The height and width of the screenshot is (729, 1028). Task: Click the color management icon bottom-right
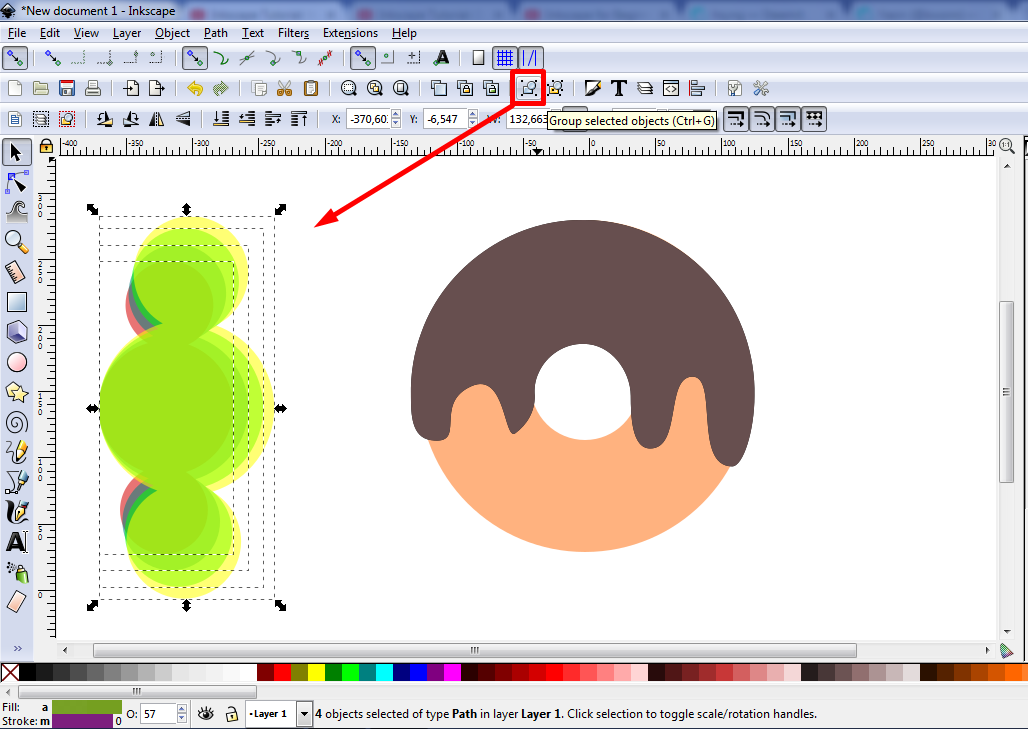pyautogui.click(x=1006, y=650)
